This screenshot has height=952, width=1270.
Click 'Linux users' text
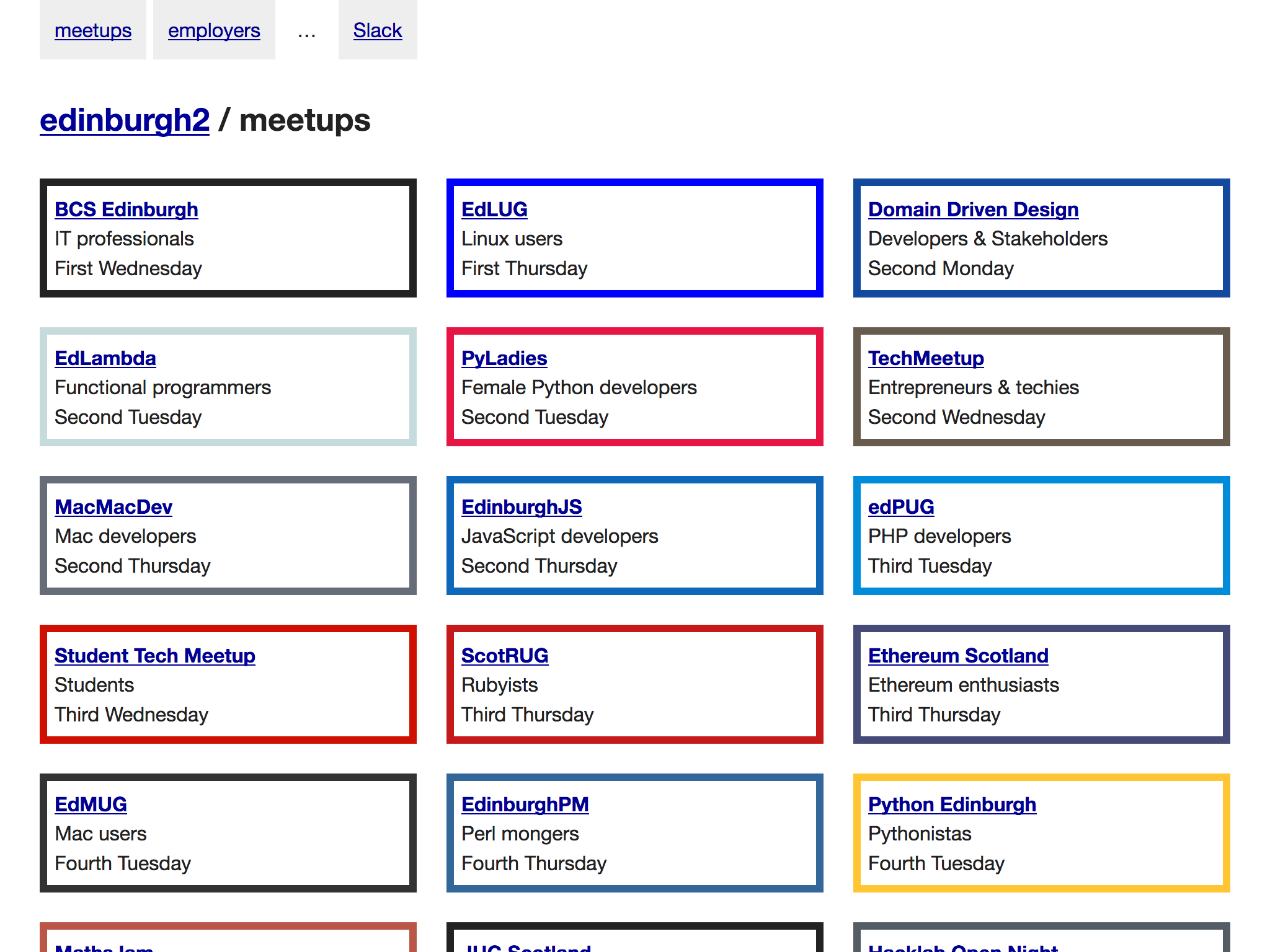[x=512, y=239]
